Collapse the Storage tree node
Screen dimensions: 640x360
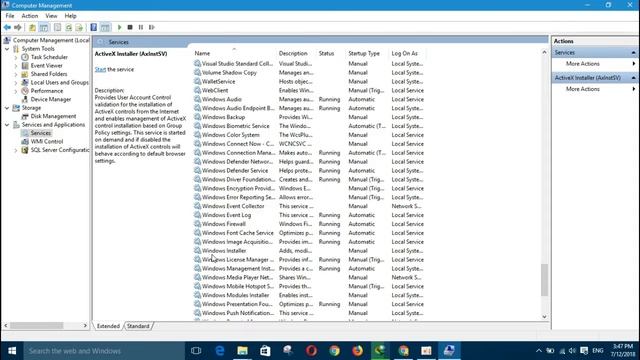(x=7, y=108)
